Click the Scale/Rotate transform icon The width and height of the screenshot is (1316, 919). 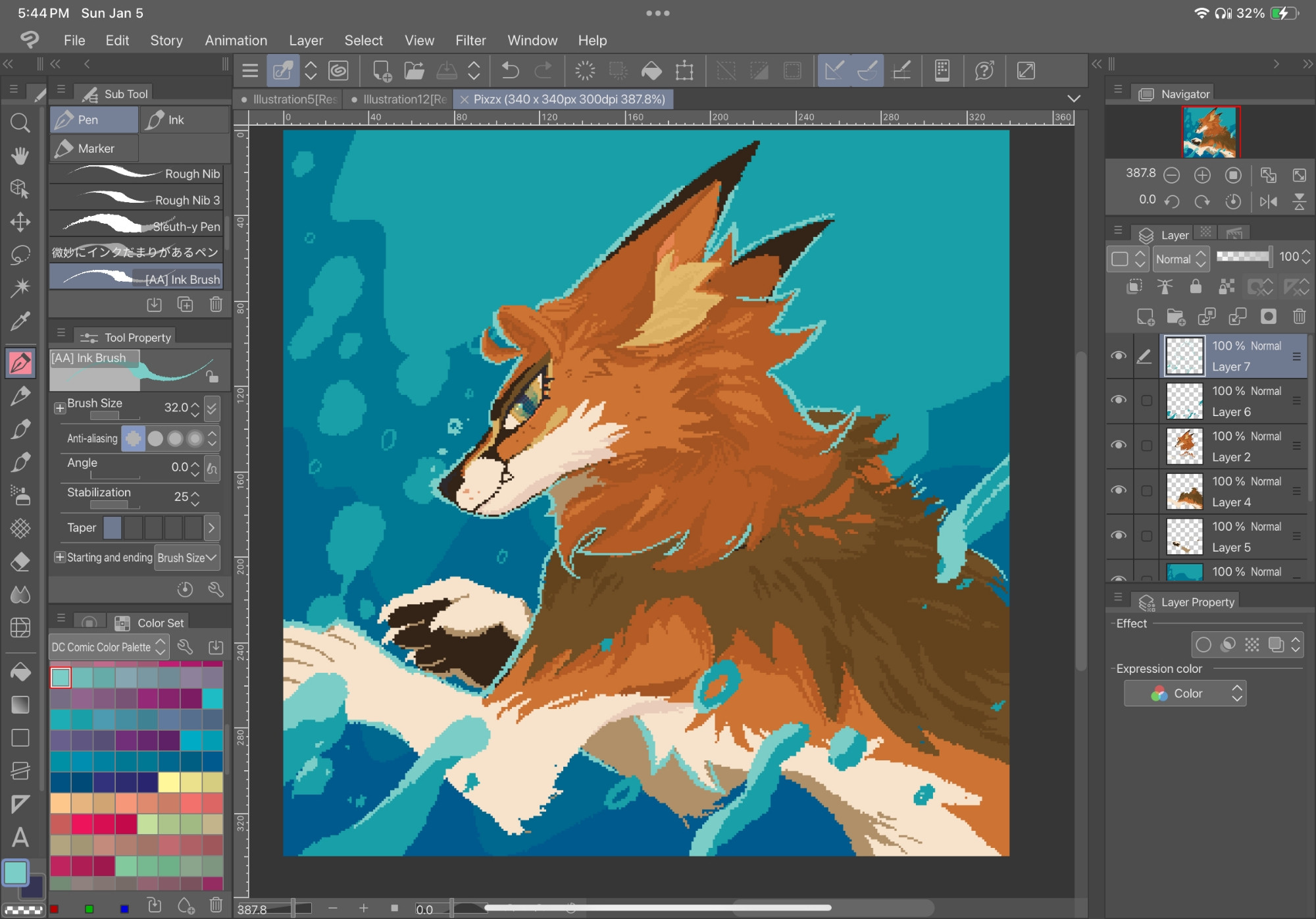tap(685, 70)
